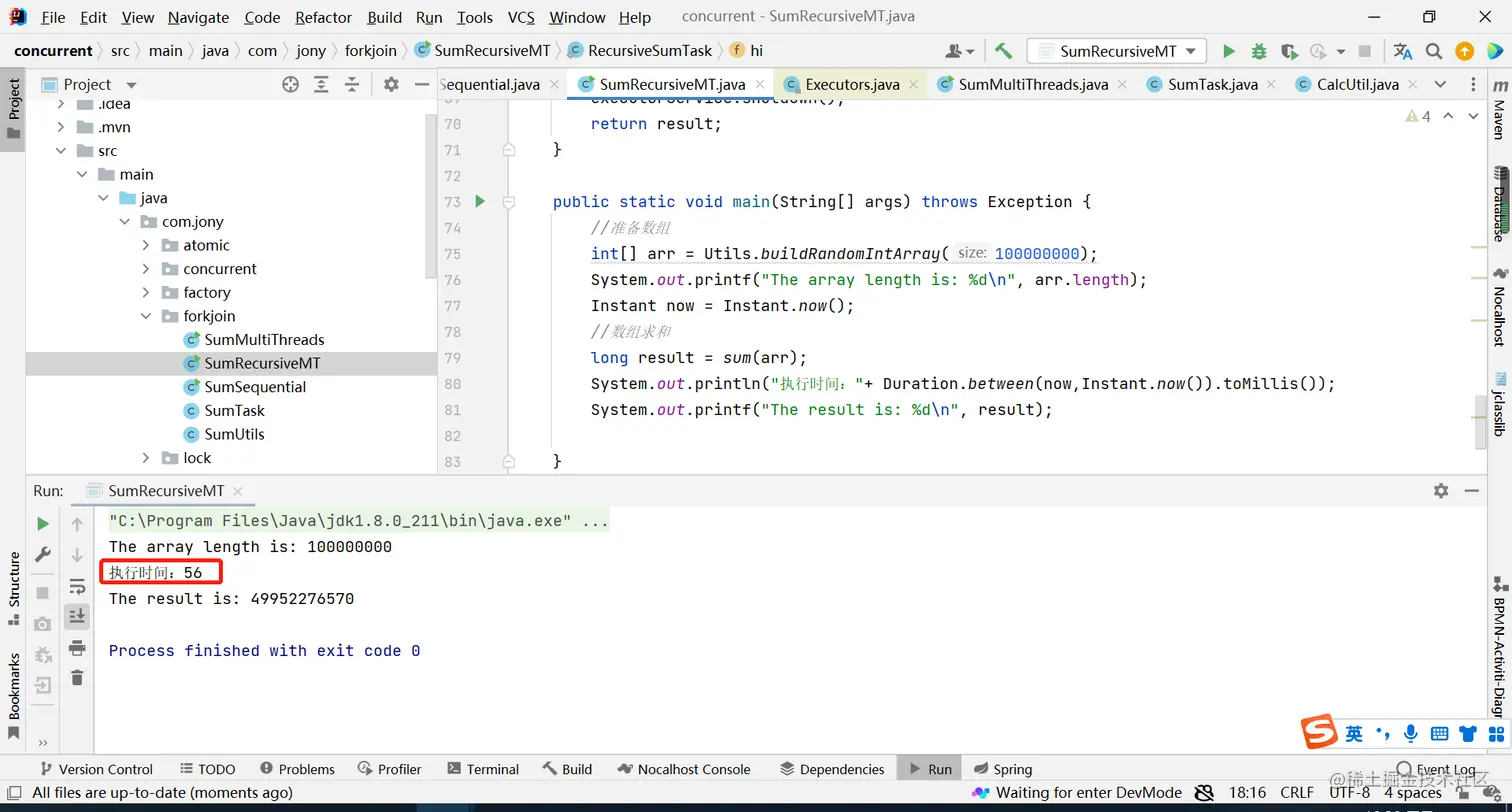Collapse the src folder in tree
The height and width of the screenshot is (812, 1512).
point(61,151)
